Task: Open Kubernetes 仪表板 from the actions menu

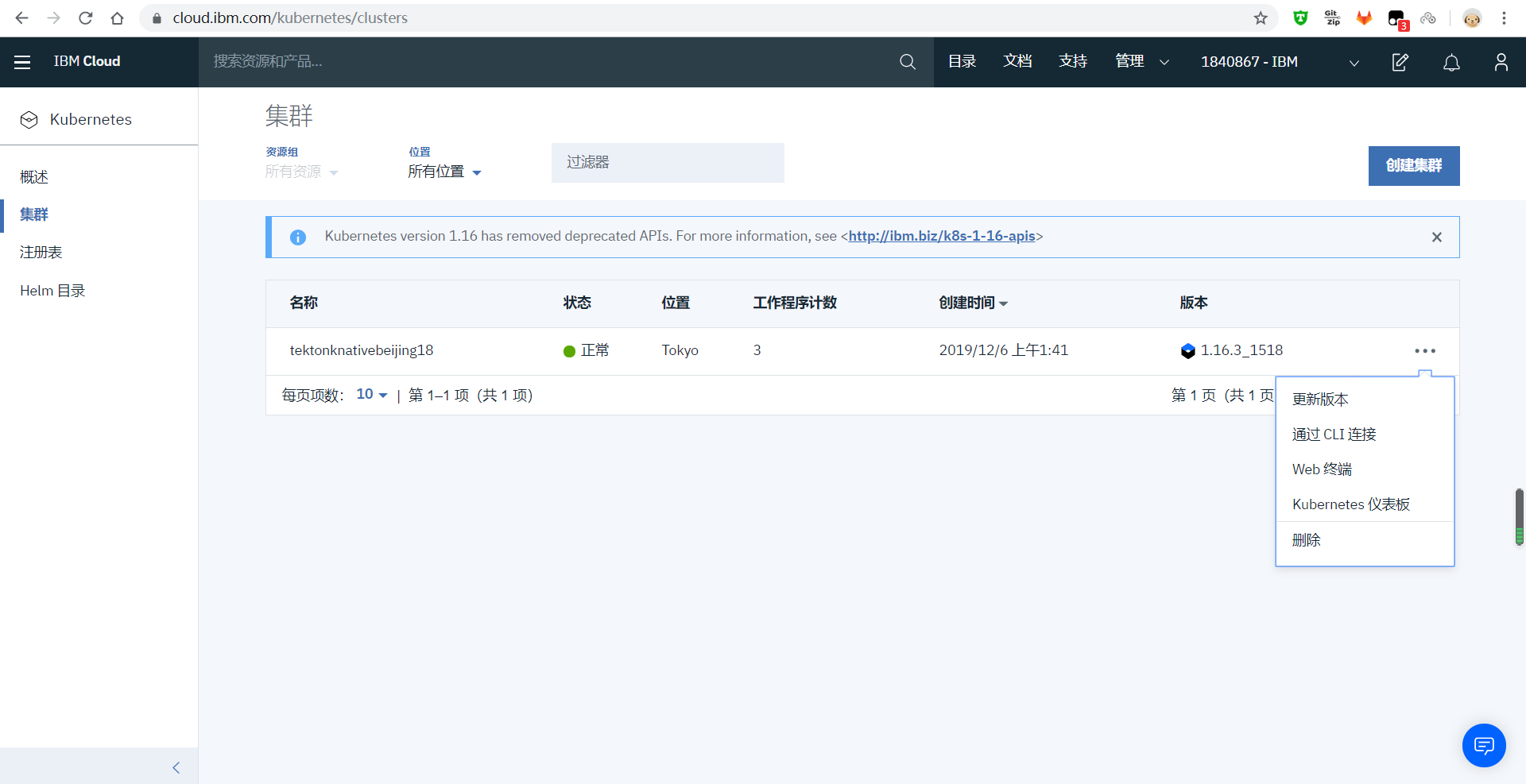Action: [1351, 504]
